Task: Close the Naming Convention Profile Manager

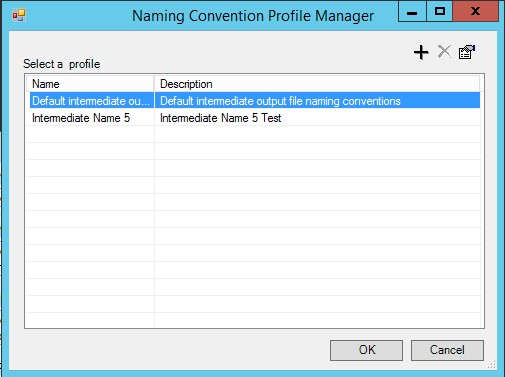Action: click(x=475, y=12)
